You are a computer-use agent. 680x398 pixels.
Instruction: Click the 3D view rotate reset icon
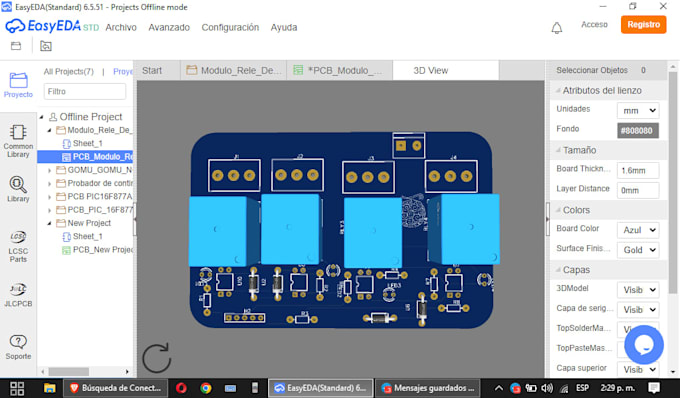click(x=157, y=358)
